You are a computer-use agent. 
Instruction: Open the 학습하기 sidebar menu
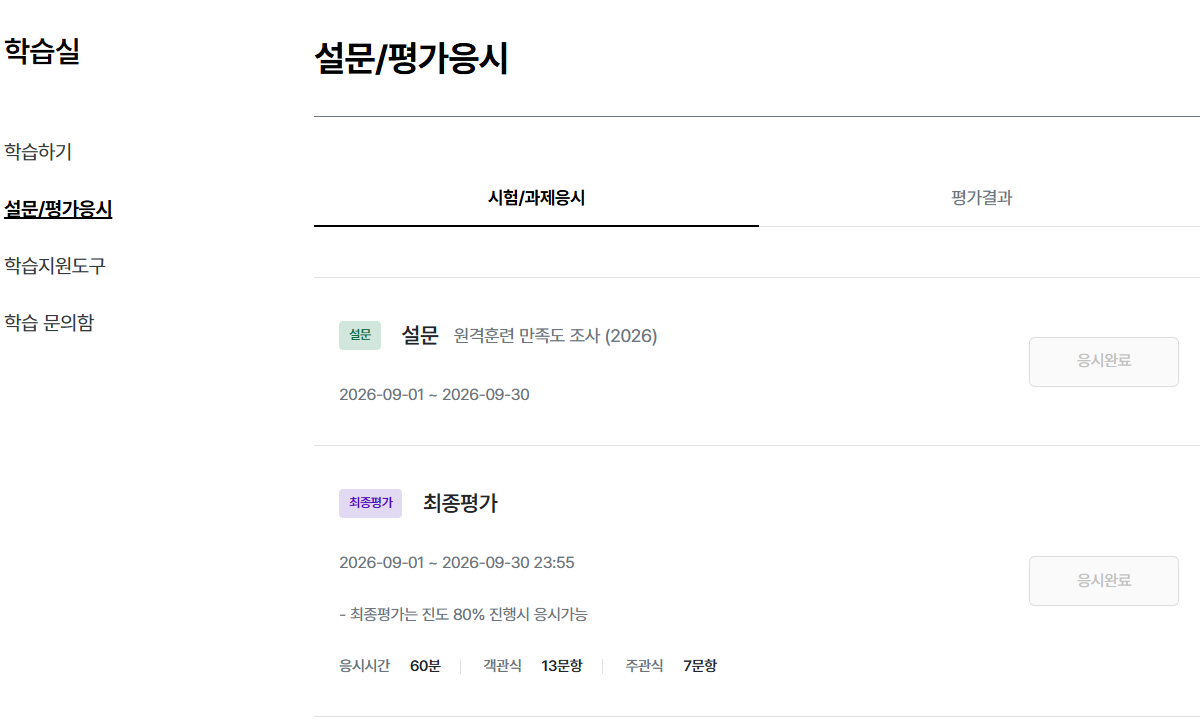(38, 152)
